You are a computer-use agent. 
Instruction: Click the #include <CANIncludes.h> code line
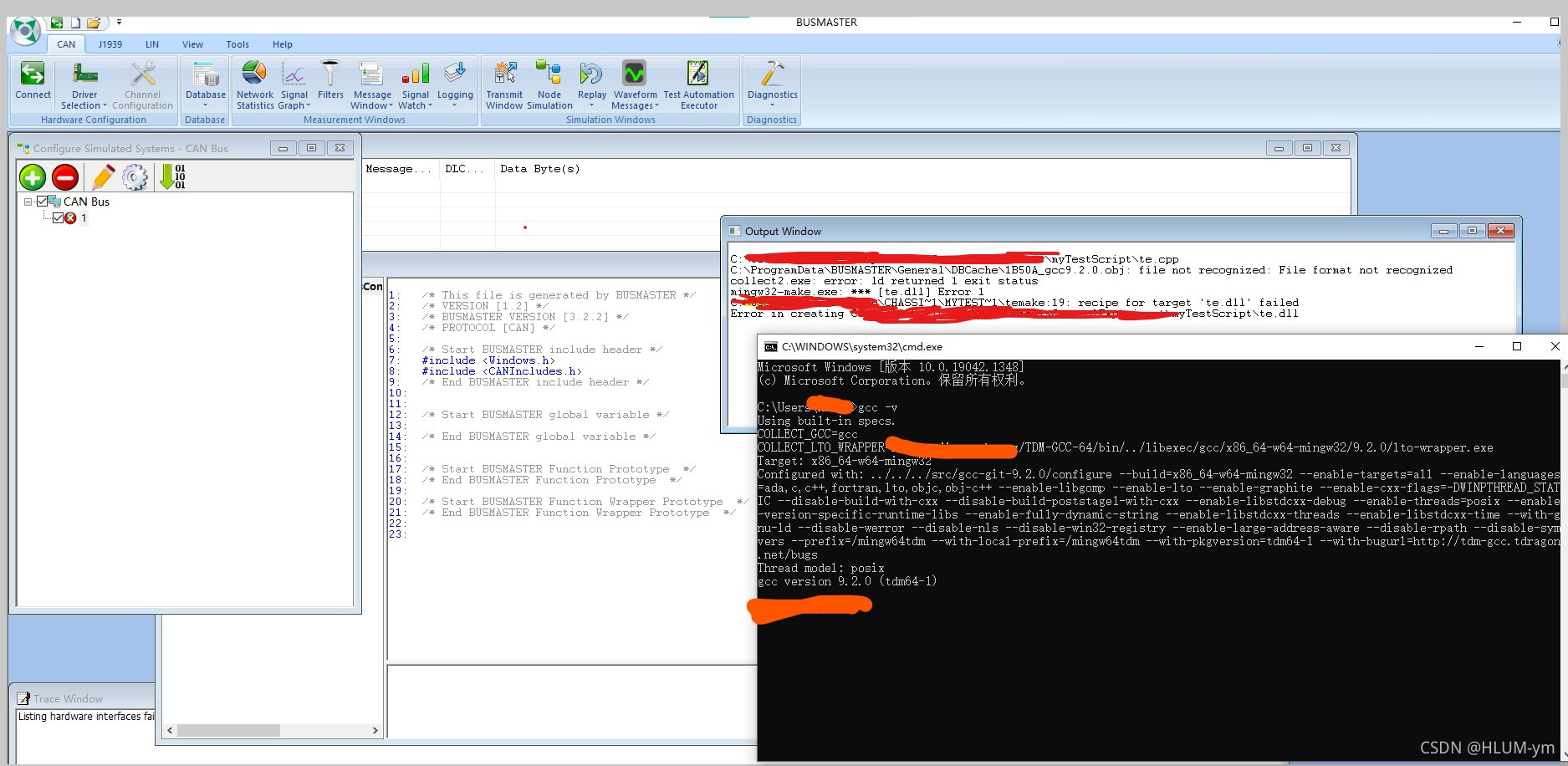pos(502,371)
